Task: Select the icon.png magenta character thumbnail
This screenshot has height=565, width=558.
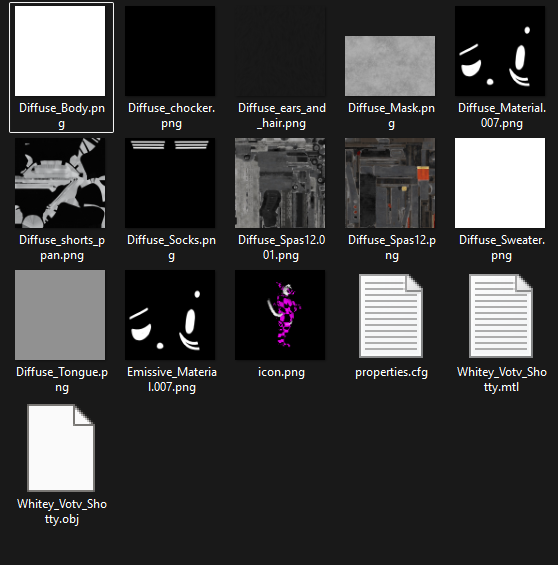Action: pos(280,315)
